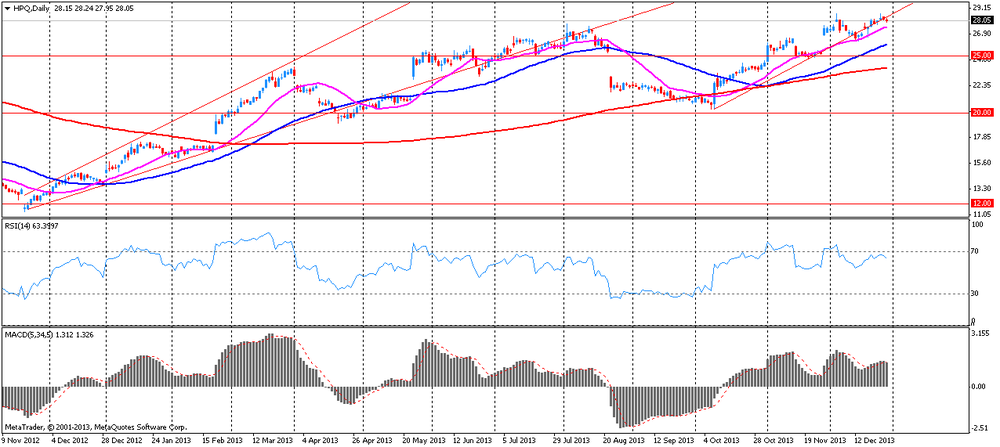Click the 12 Dec 2013 date label
Screen dimensions: 1000x447
point(876,440)
